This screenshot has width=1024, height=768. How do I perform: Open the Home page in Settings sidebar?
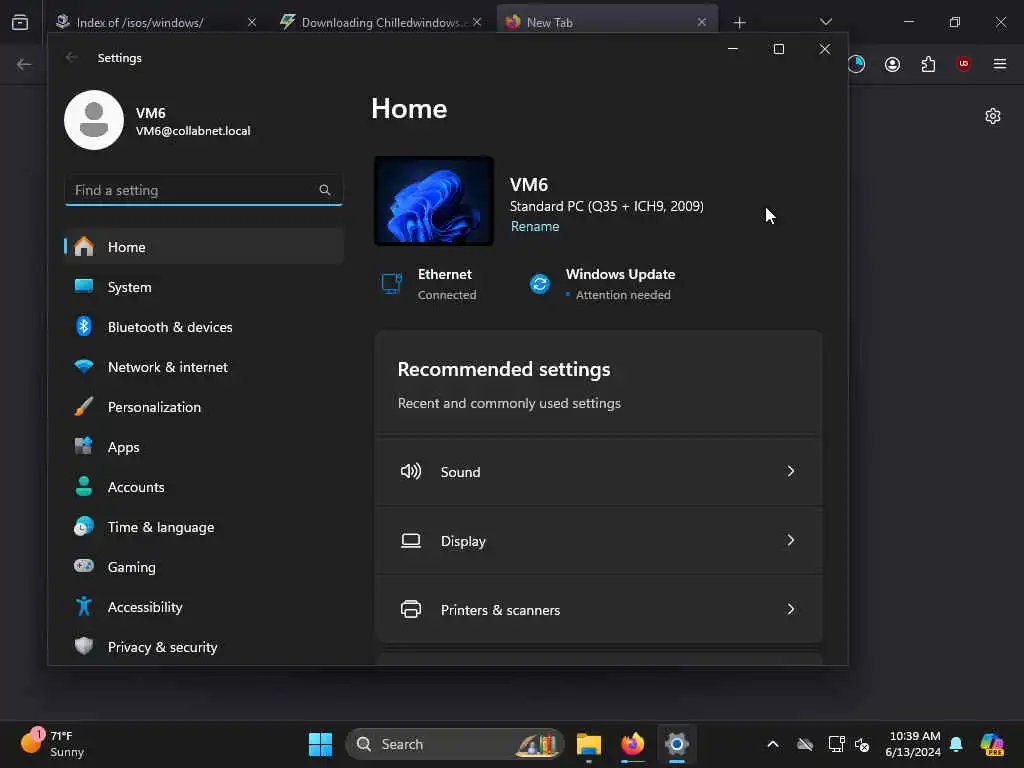click(x=204, y=247)
